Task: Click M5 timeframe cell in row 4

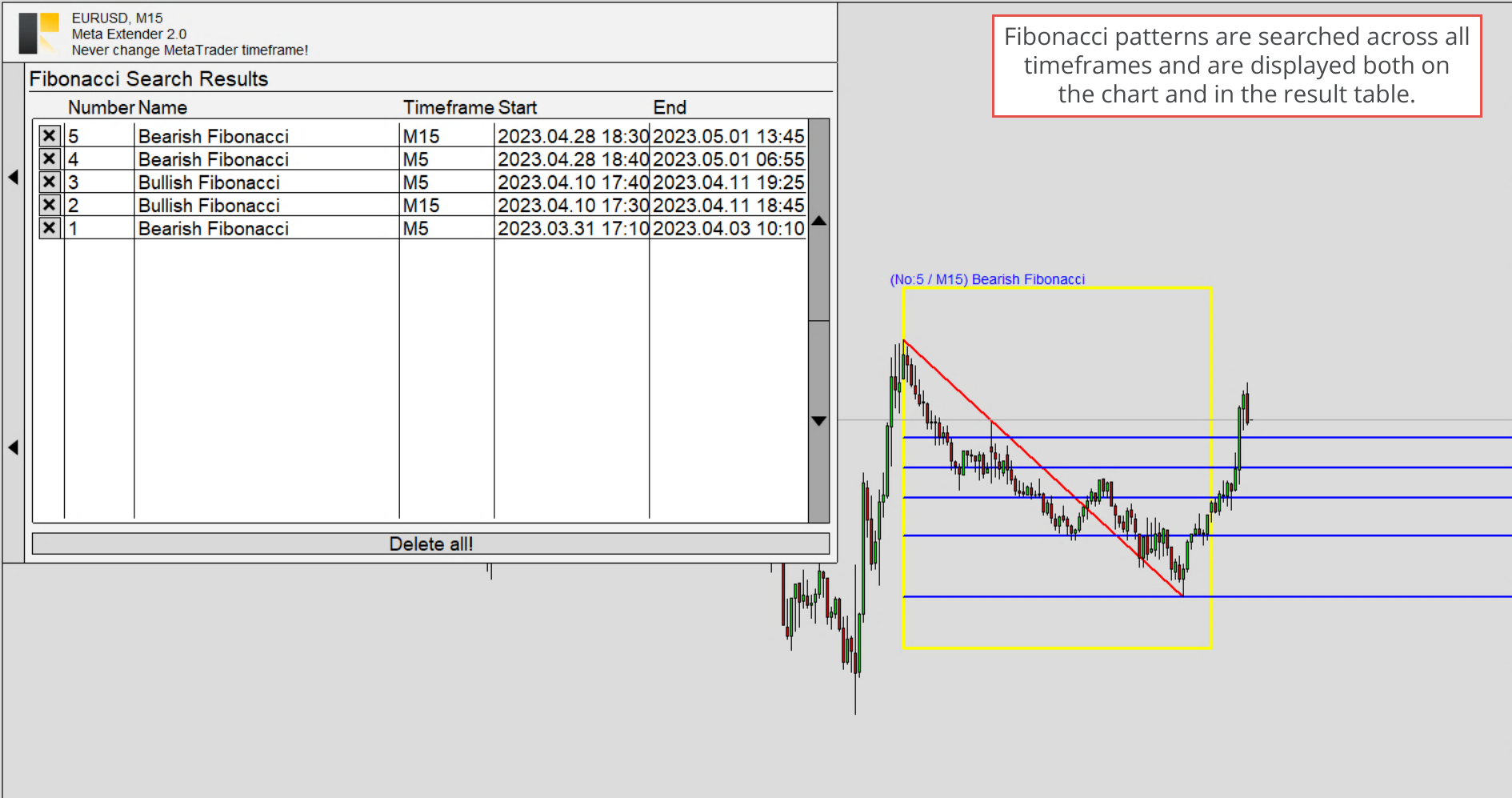Action: point(416,159)
